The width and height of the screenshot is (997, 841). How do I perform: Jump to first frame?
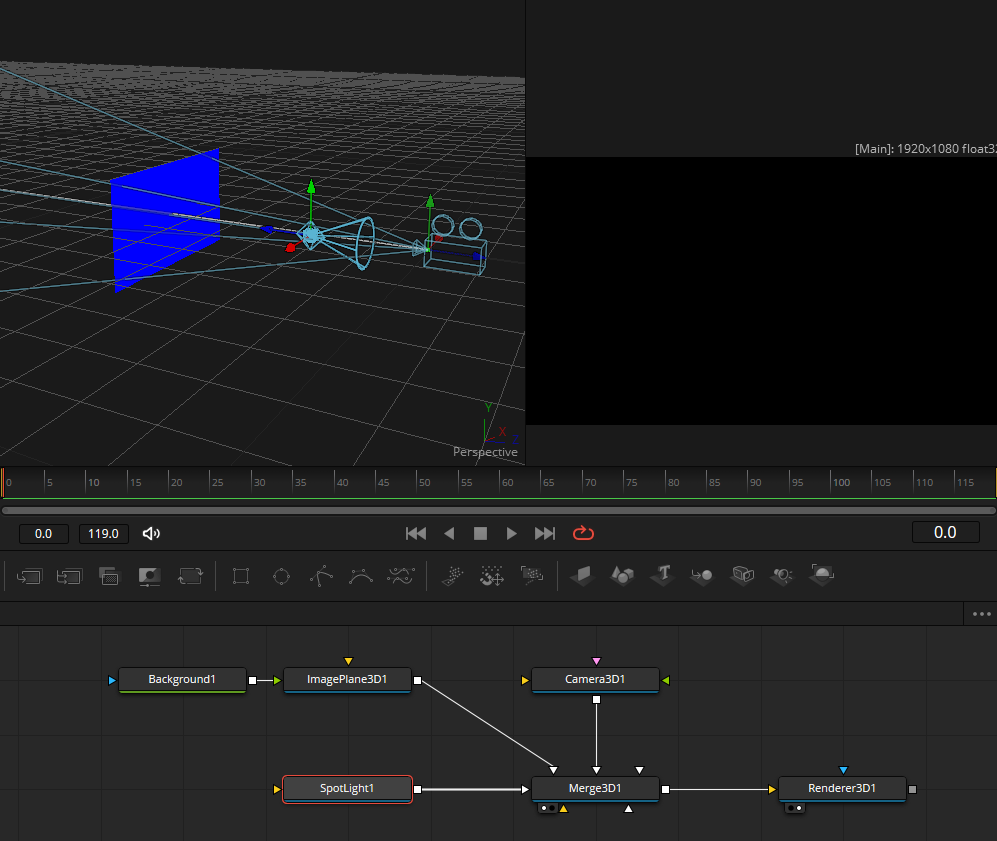416,533
